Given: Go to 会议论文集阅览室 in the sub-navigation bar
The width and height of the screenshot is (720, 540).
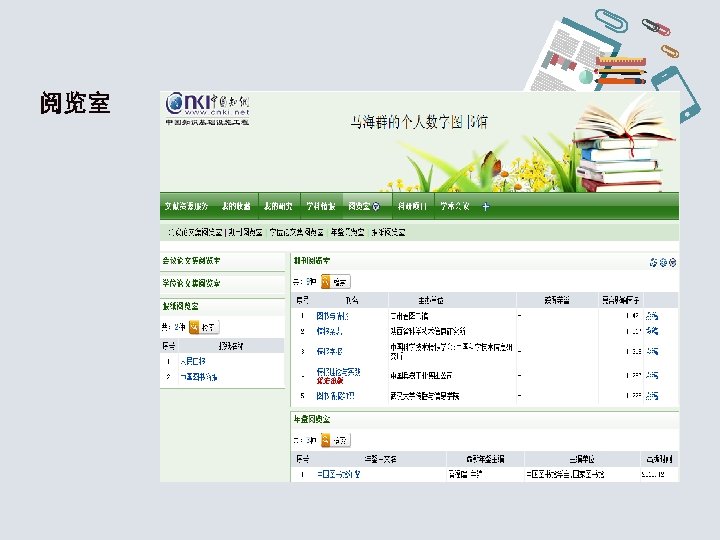Looking at the screenshot, I should (195, 232).
